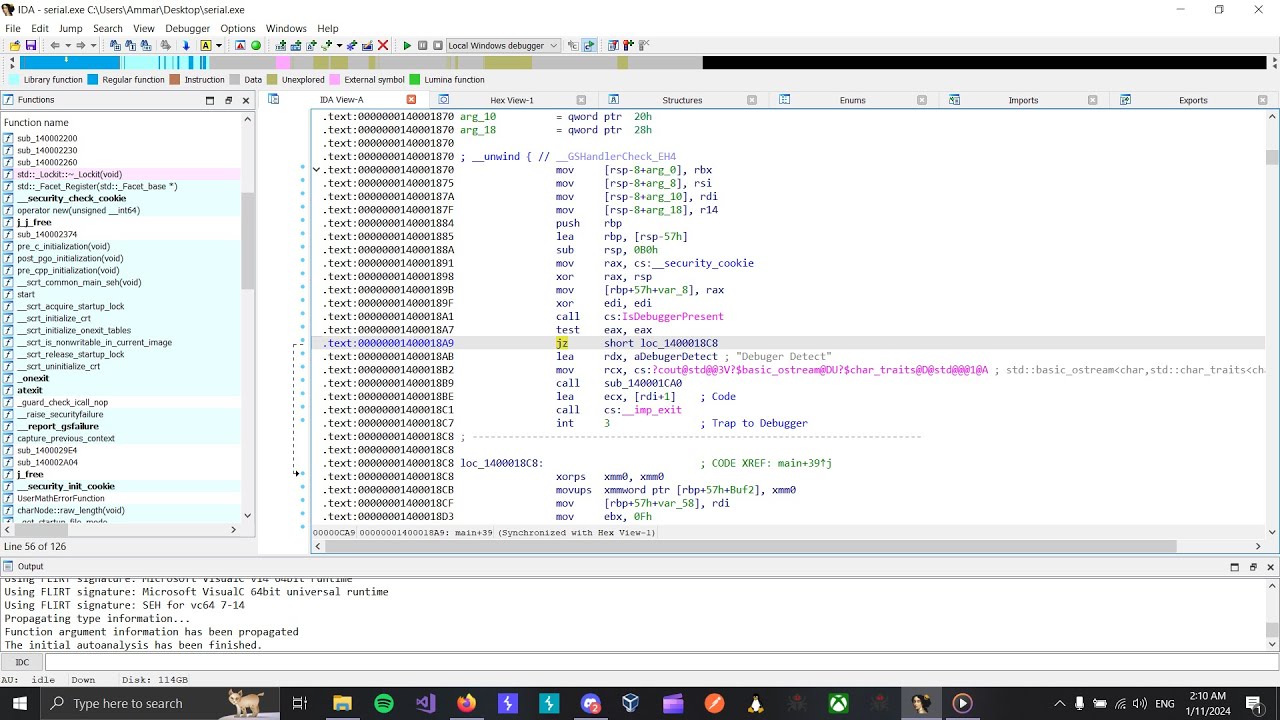This screenshot has height=720, width=1280.
Task: Open Firefox from the taskbar
Action: [x=466, y=703]
